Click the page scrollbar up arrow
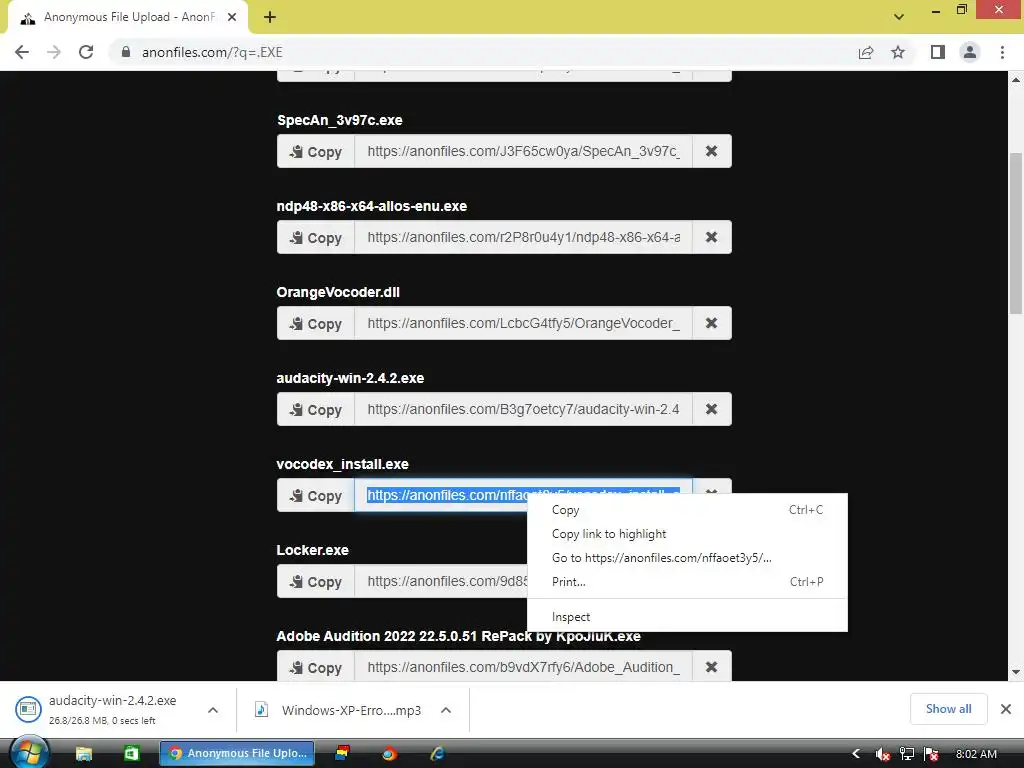The image size is (1024, 768). (x=1016, y=80)
